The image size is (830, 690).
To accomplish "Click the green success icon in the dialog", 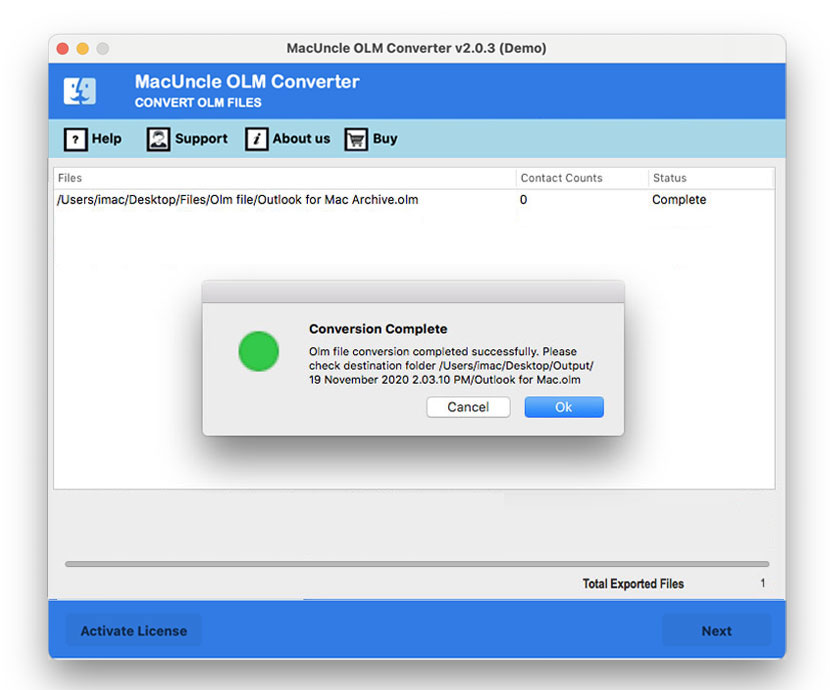I will point(259,352).
